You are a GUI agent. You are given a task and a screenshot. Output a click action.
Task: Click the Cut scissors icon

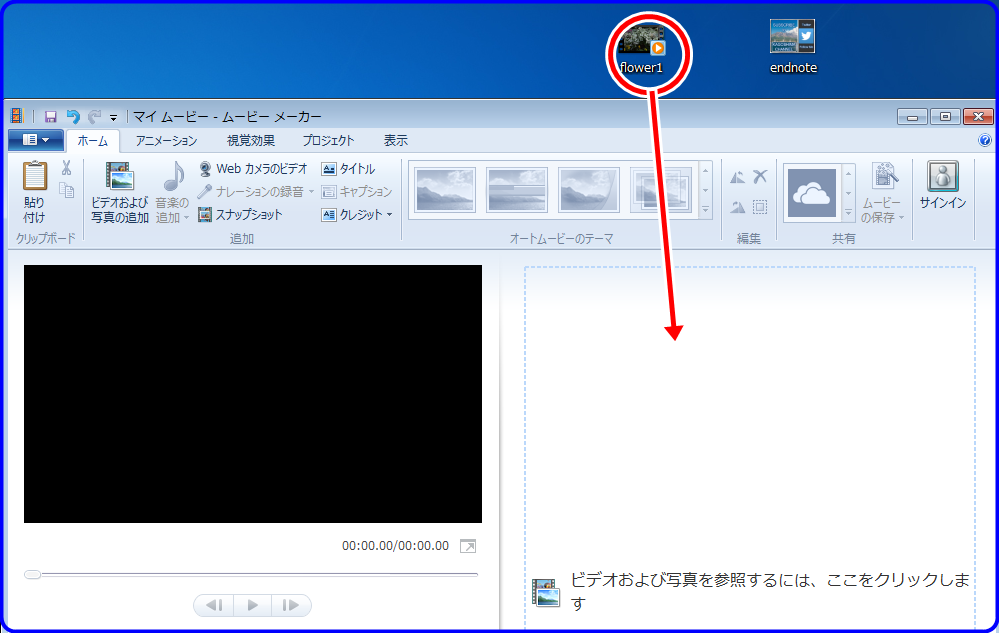(x=66, y=169)
